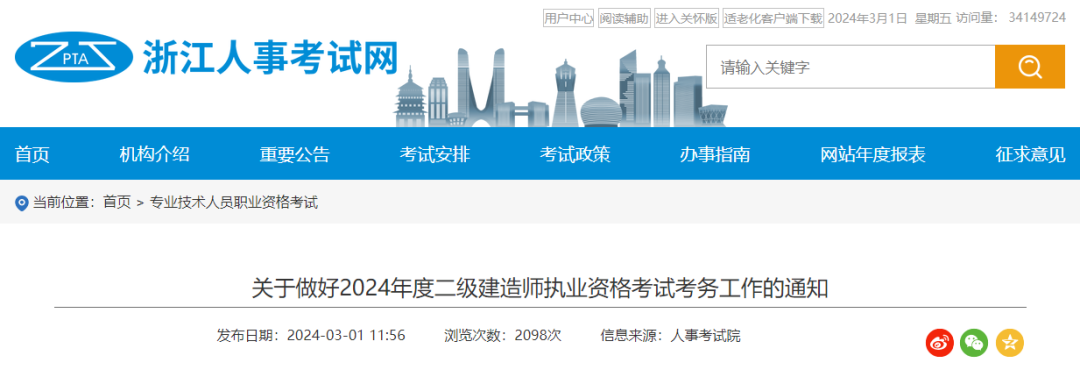Open 网站年度报表 navigation item
Viewport: 1080px width, 377px height.
tap(873, 154)
